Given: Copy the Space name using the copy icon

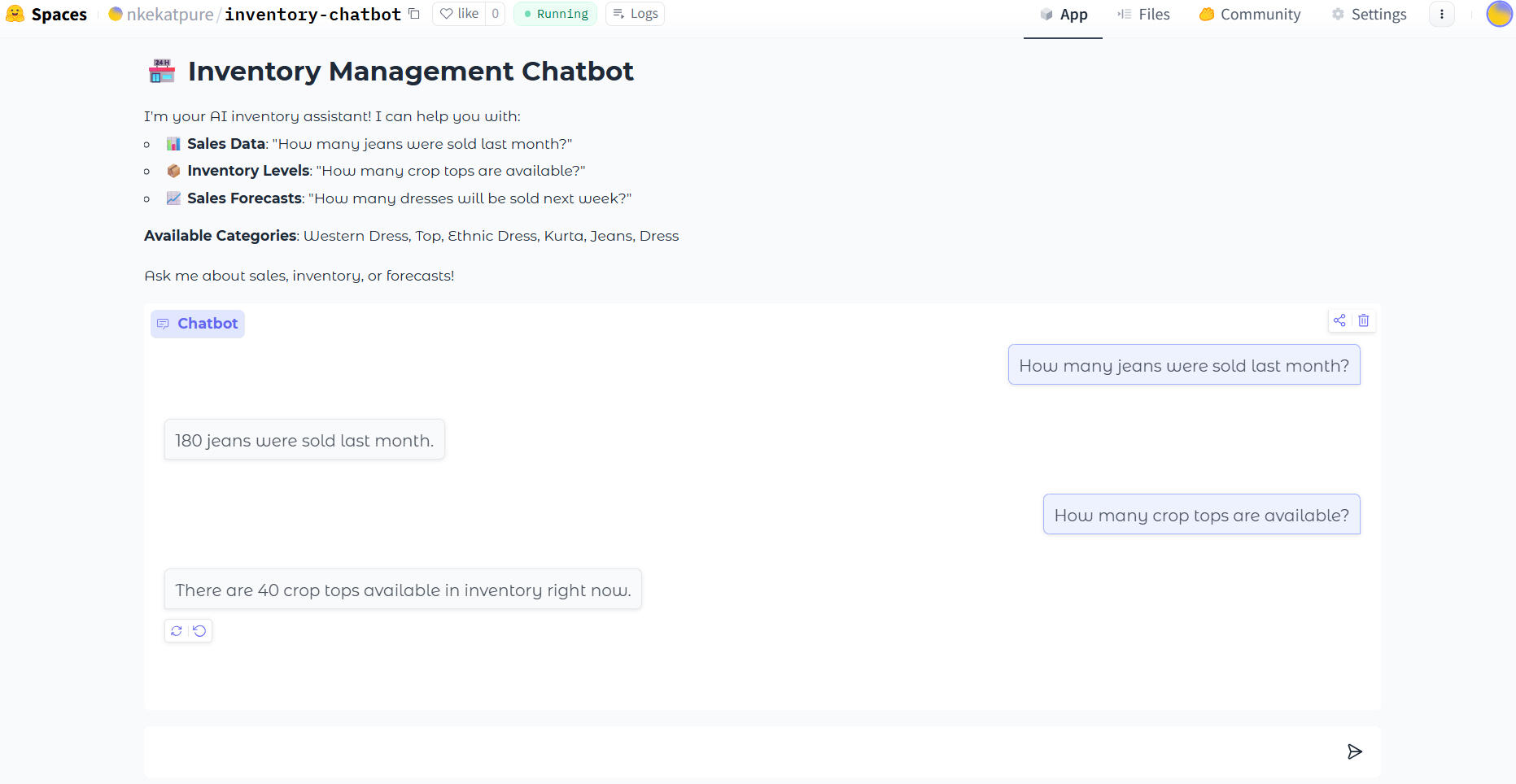Looking at the screenshot, I should [x=414, y=14].
